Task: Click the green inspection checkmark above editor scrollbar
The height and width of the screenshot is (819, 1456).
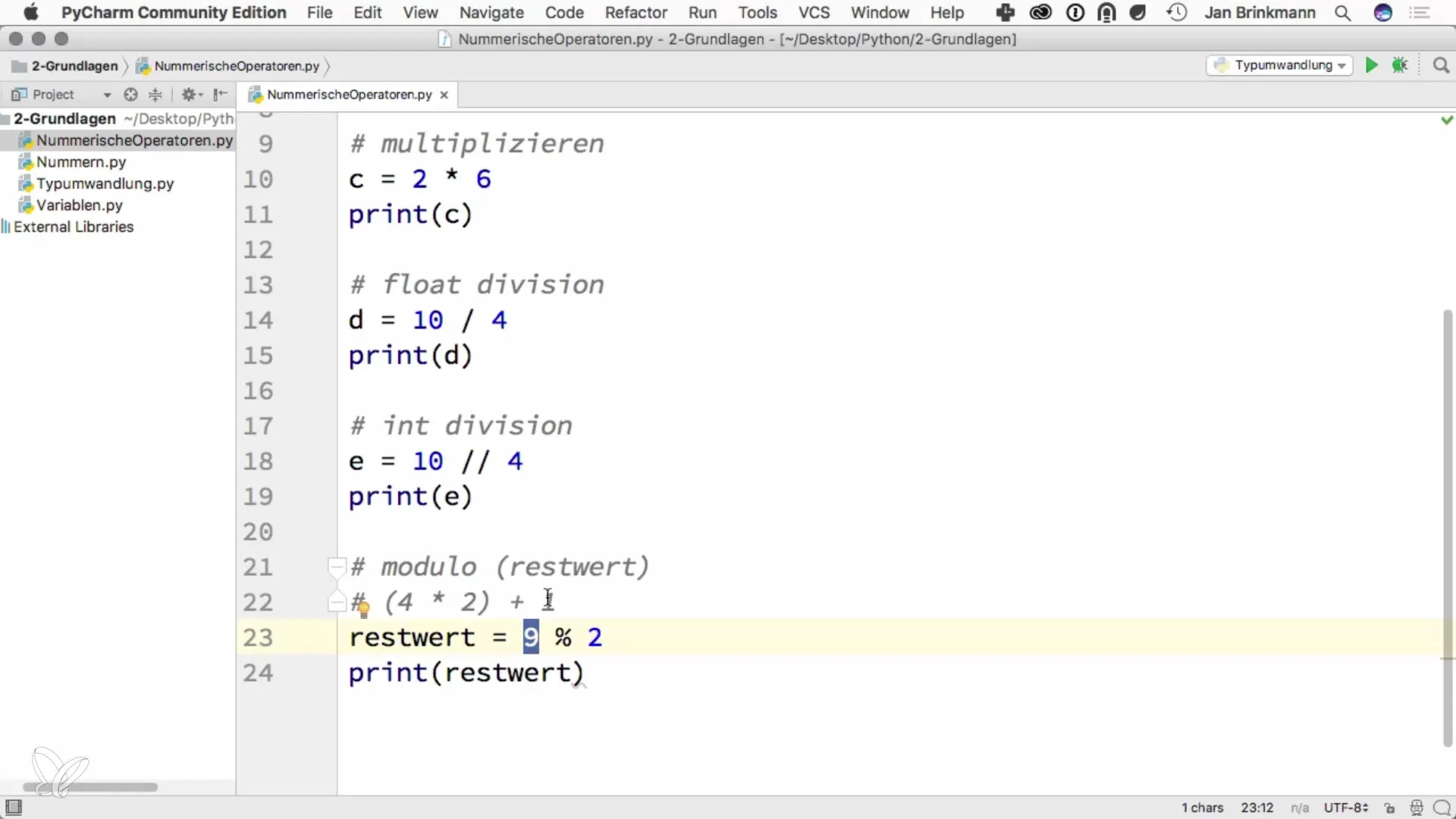Action: tap(1447, 120)
